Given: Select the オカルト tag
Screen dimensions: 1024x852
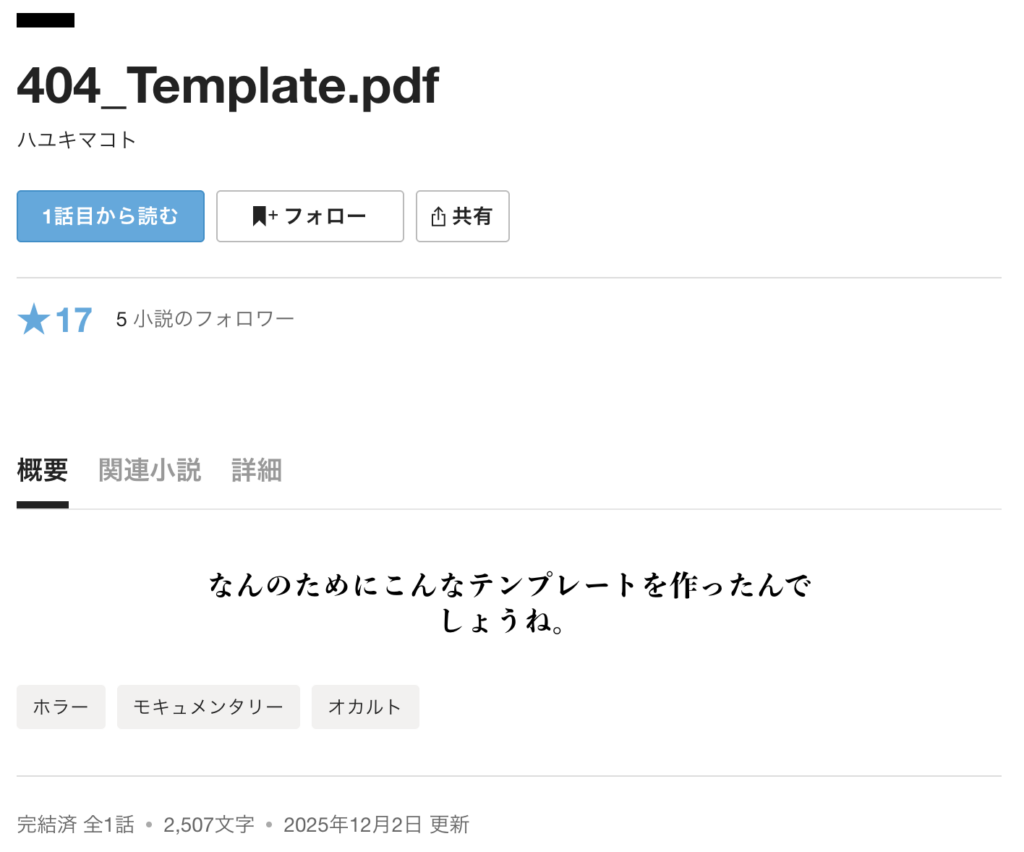Looking at the screenshot, I should (365, 707).
